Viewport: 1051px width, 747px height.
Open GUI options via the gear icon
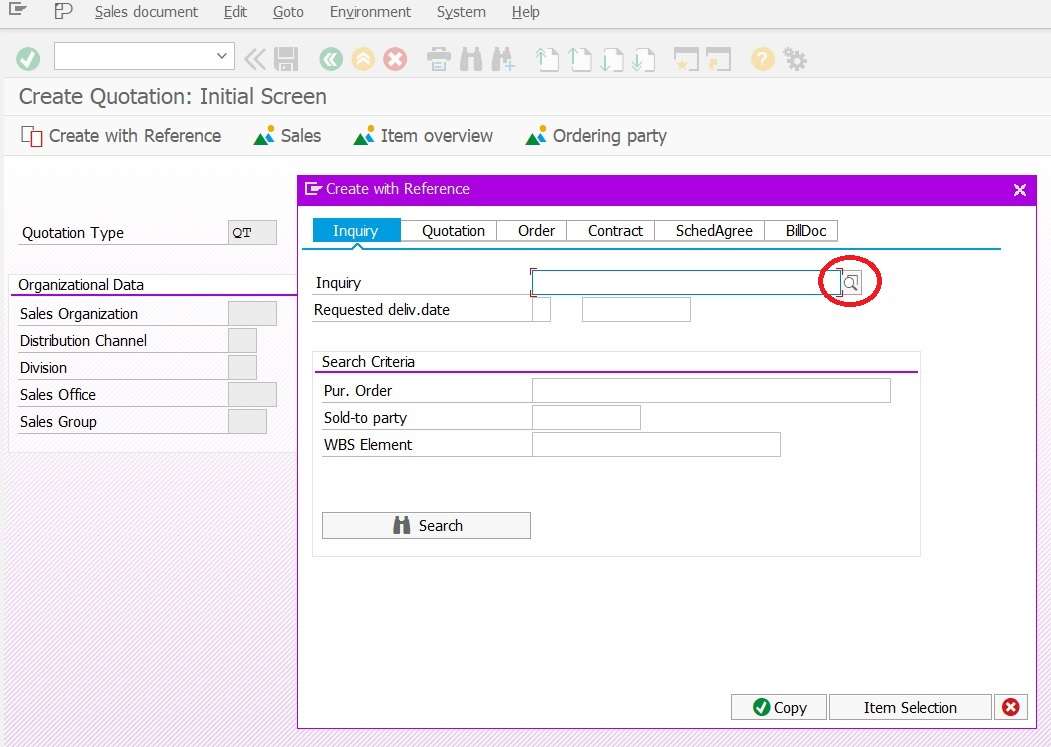[794, 58]
